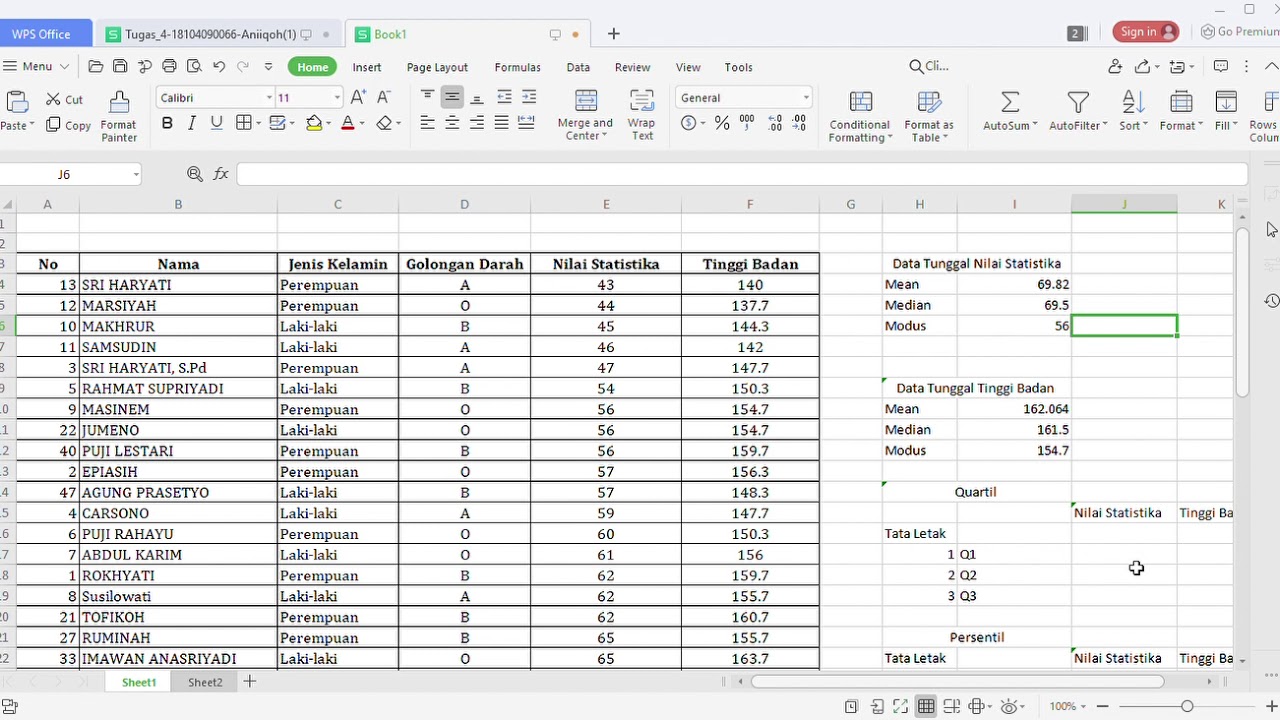Screen dimensions: 1280x720
Task: Toggle italic formatting
Action: click(x=192, y=123)
